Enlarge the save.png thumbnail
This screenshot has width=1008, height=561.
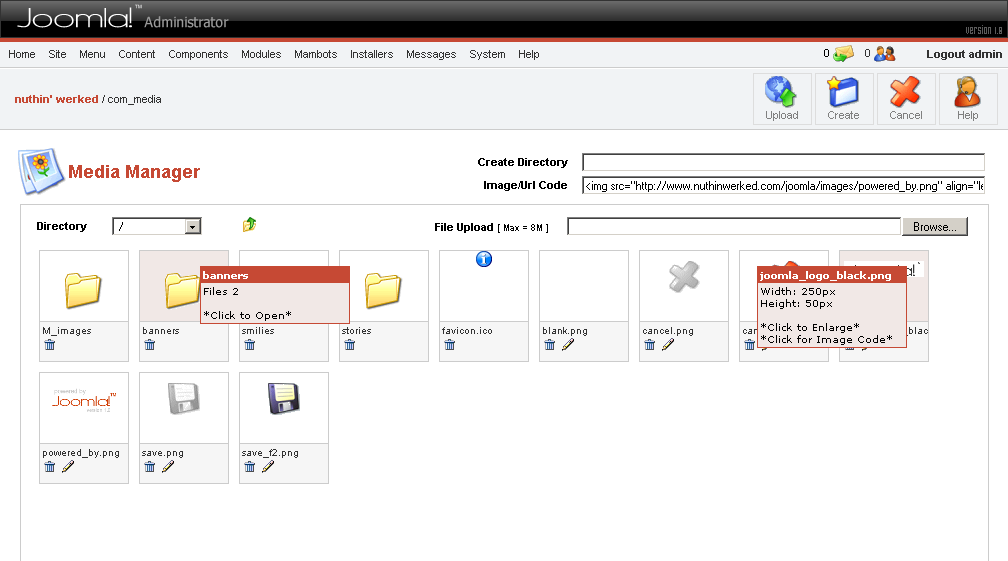[x=184, y=398]
